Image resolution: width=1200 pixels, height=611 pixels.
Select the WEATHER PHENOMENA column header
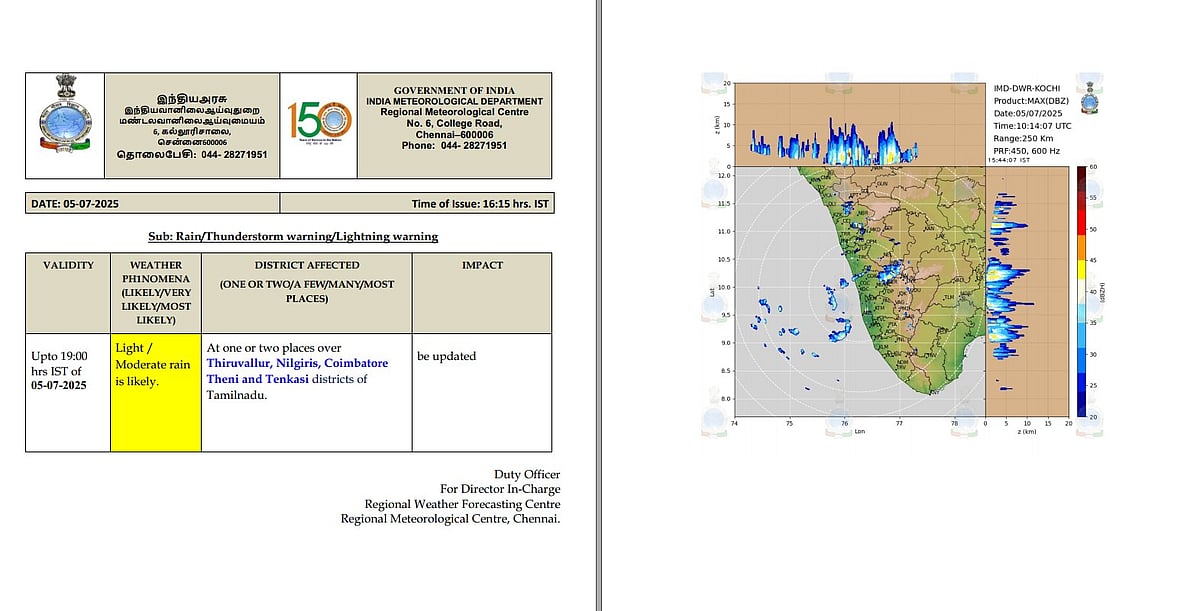155,292
